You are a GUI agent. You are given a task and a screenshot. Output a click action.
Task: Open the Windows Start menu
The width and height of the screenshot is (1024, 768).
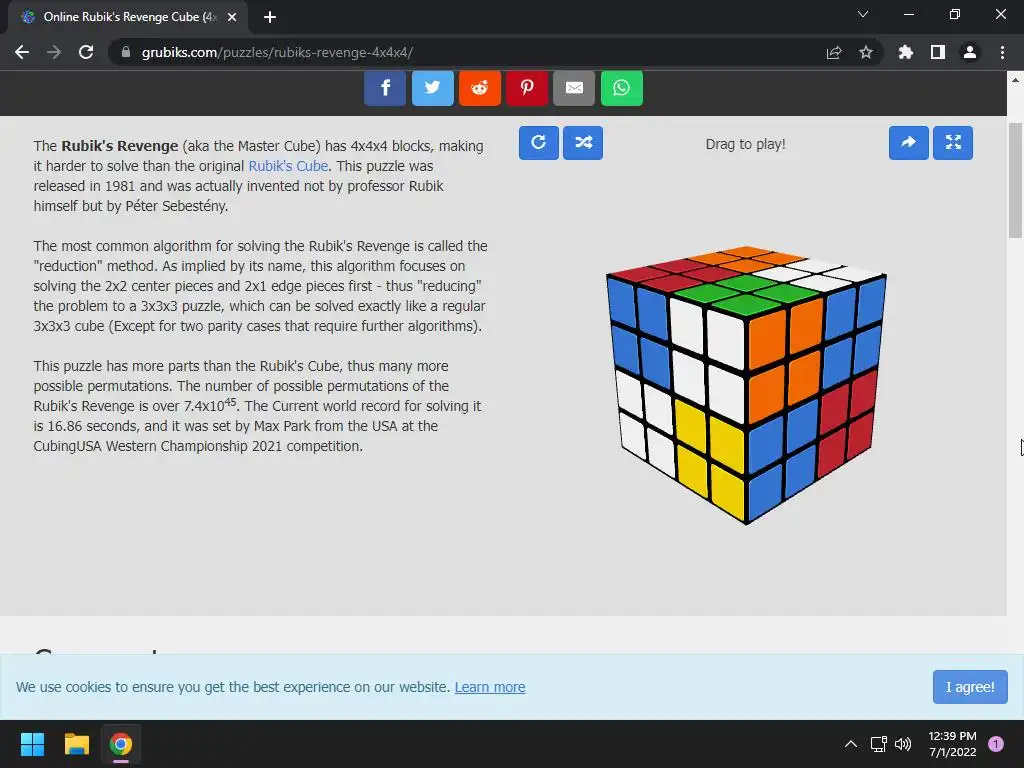pos(32,744)
